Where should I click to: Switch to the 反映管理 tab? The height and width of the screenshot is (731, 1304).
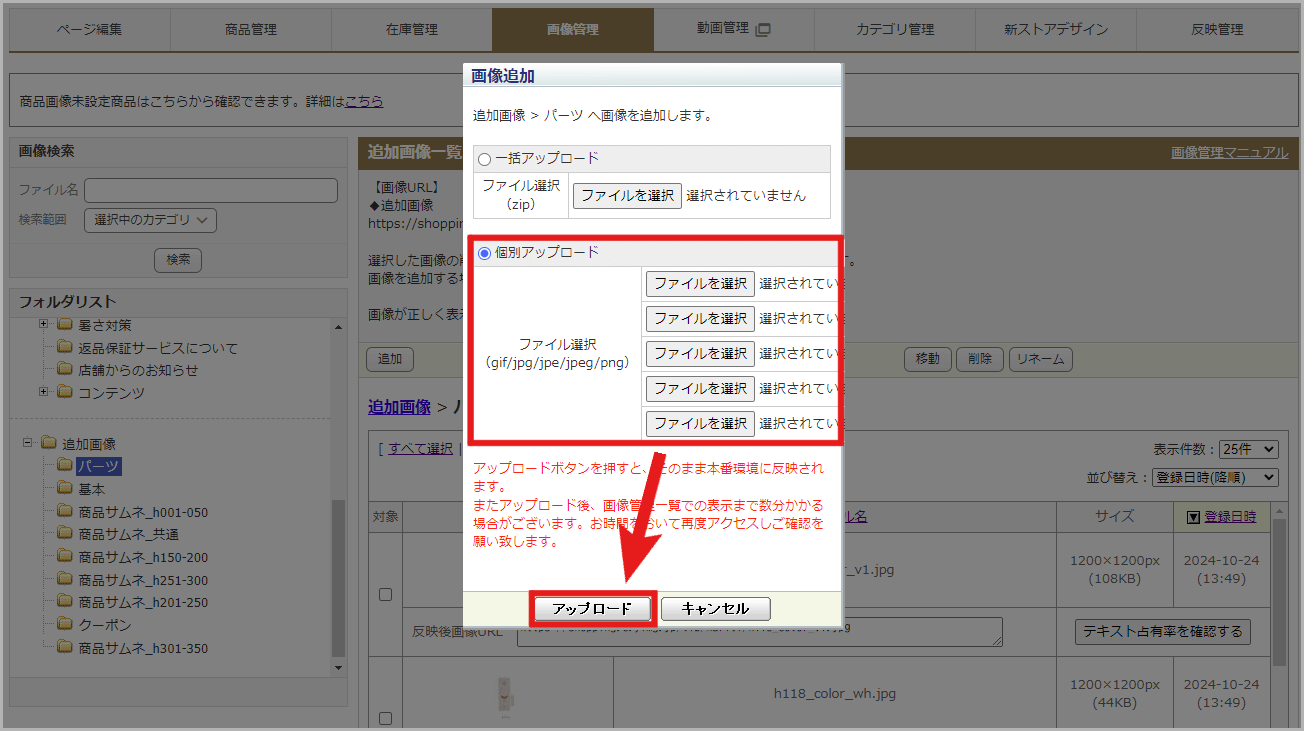[x=1217, y=29]
